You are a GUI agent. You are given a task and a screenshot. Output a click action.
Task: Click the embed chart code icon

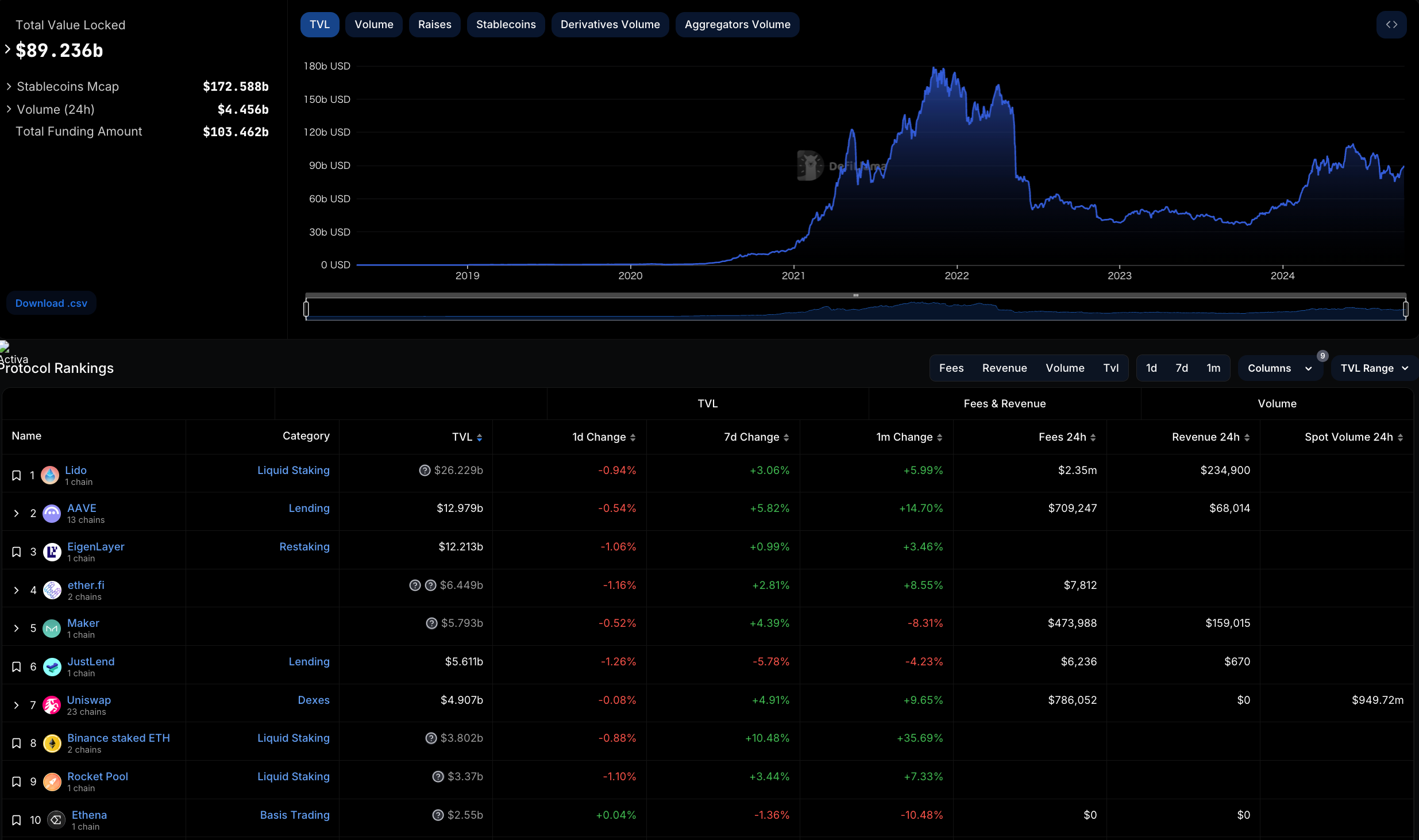point(1391,25)
